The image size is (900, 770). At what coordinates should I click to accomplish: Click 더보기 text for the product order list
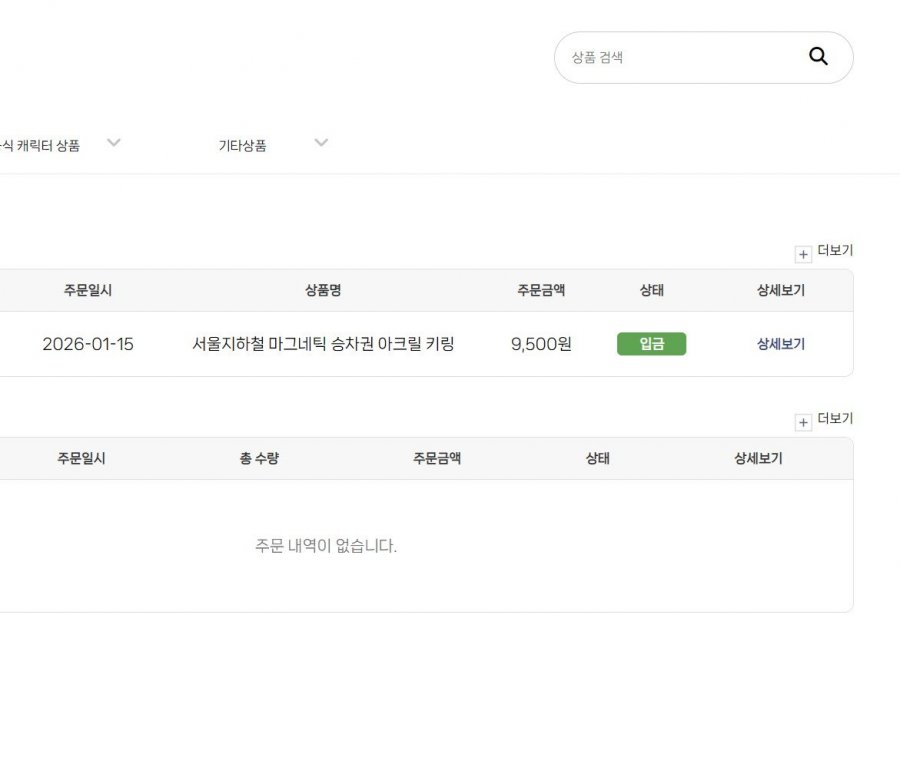pyautogui.click(x=835, y=251)
